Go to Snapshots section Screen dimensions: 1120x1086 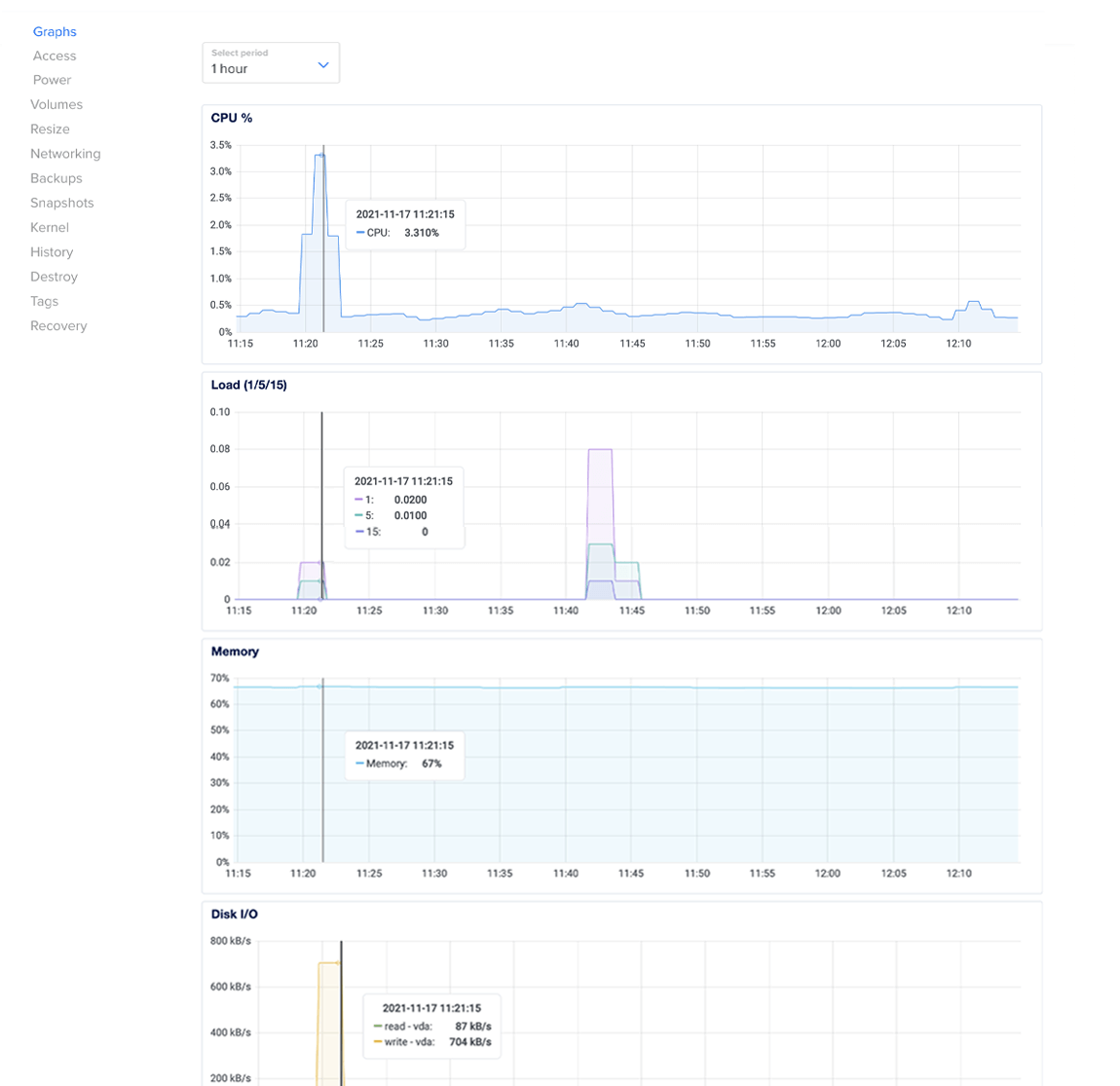click(62, 203)
